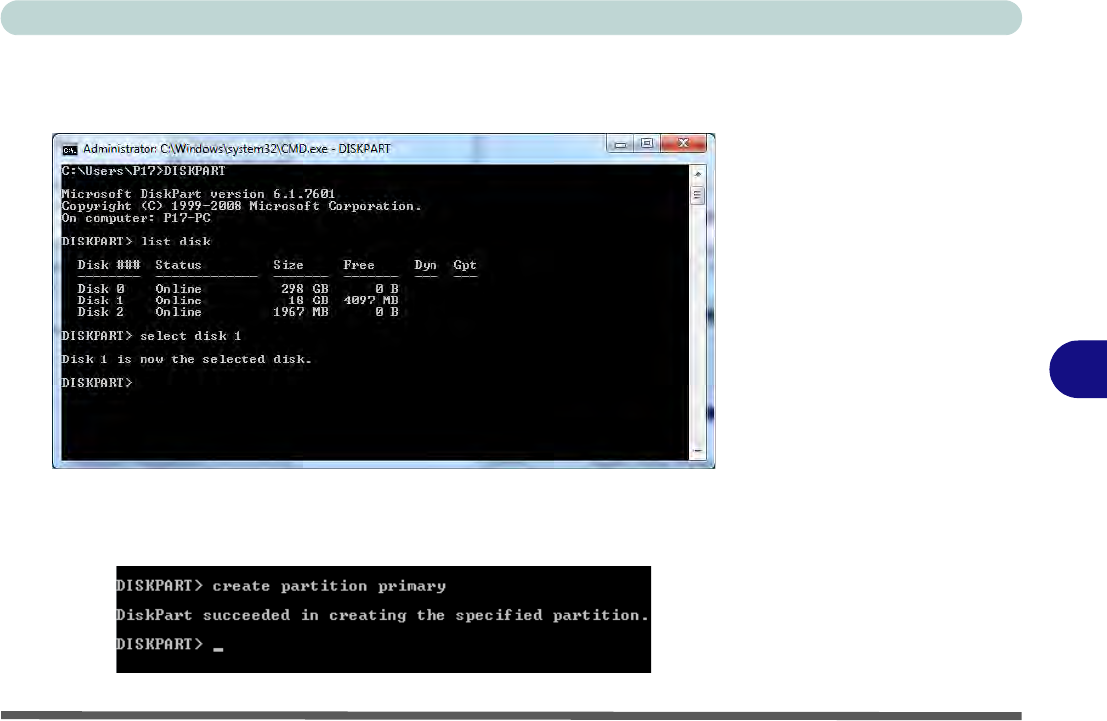Click the 'Status' column header
1107x721 pixels.
tap(178, 265)
